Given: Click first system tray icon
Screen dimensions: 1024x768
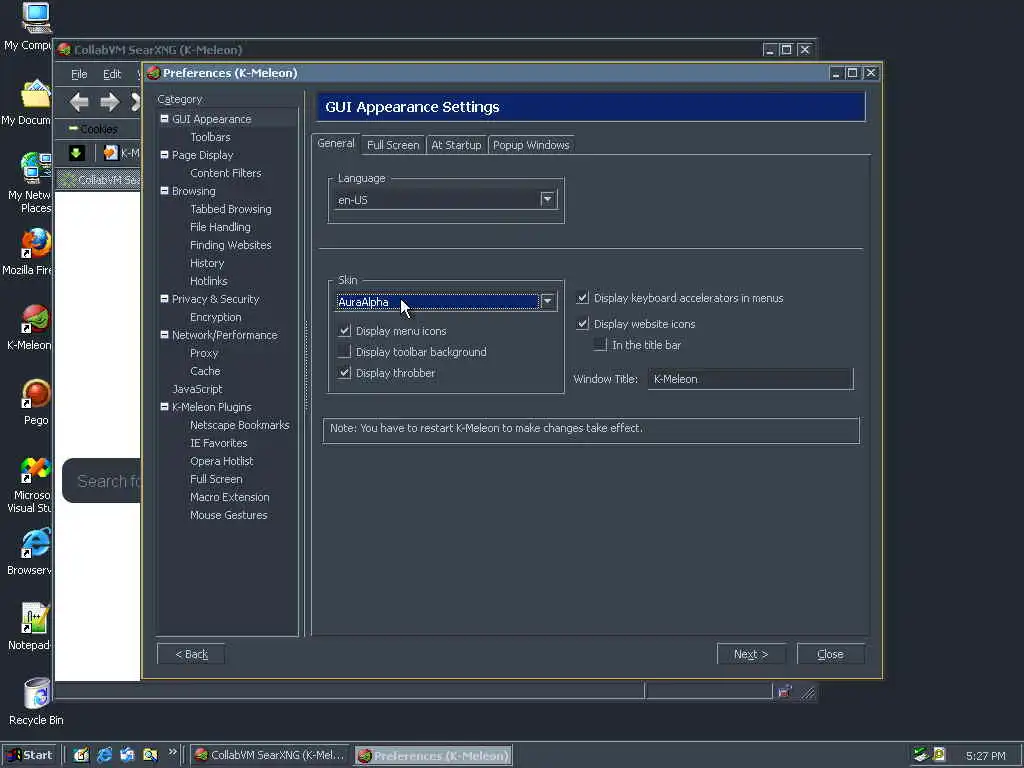Looking at the screenshot, I should click(x=920, y=755).
